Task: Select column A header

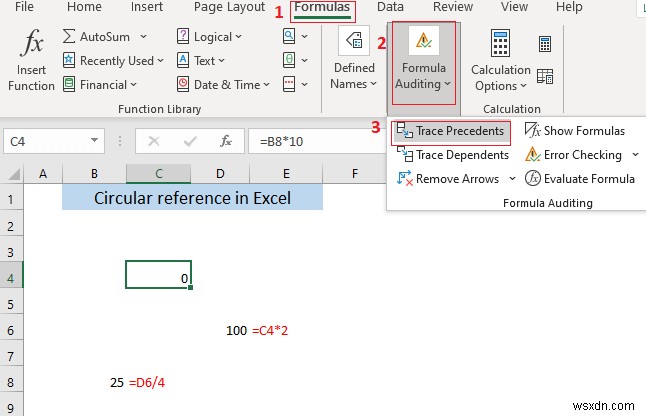Action: 43,174
